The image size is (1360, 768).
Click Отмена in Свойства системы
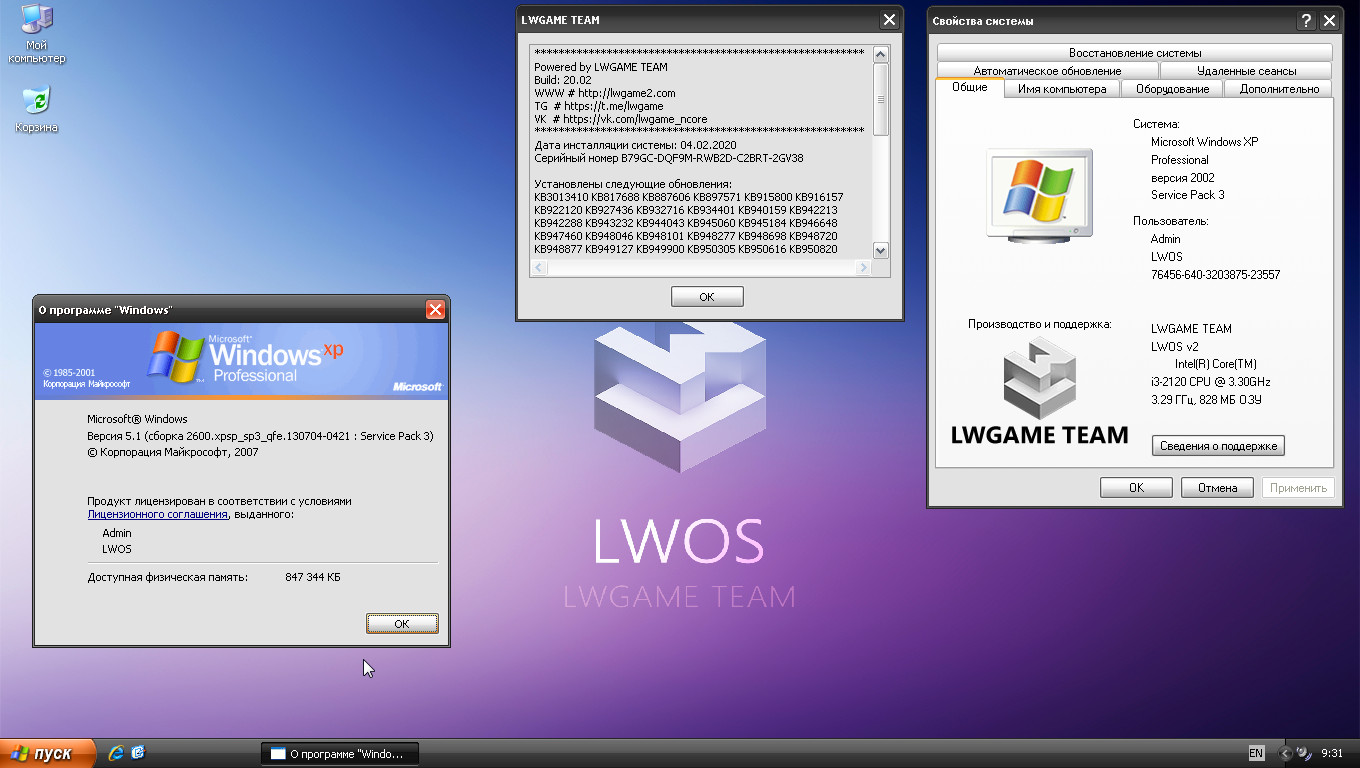pos(1217,488)
